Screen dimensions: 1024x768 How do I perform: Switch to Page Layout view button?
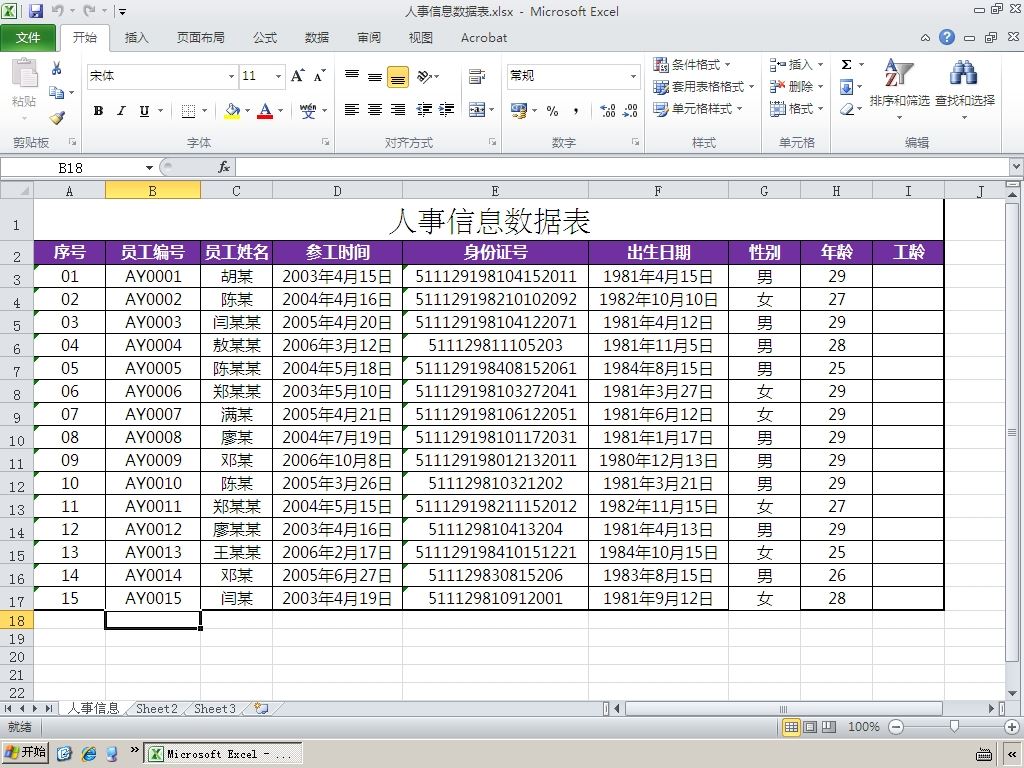click(x=810, y=727)
